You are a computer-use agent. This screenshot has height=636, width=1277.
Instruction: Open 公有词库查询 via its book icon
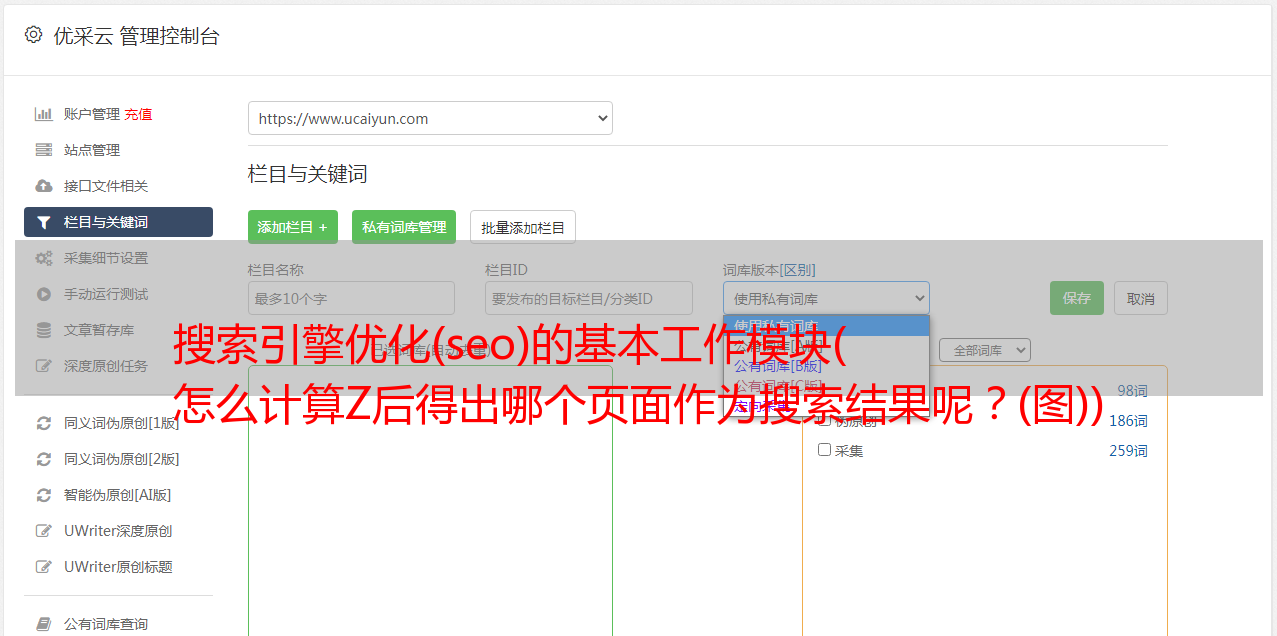tap(44, 624)
